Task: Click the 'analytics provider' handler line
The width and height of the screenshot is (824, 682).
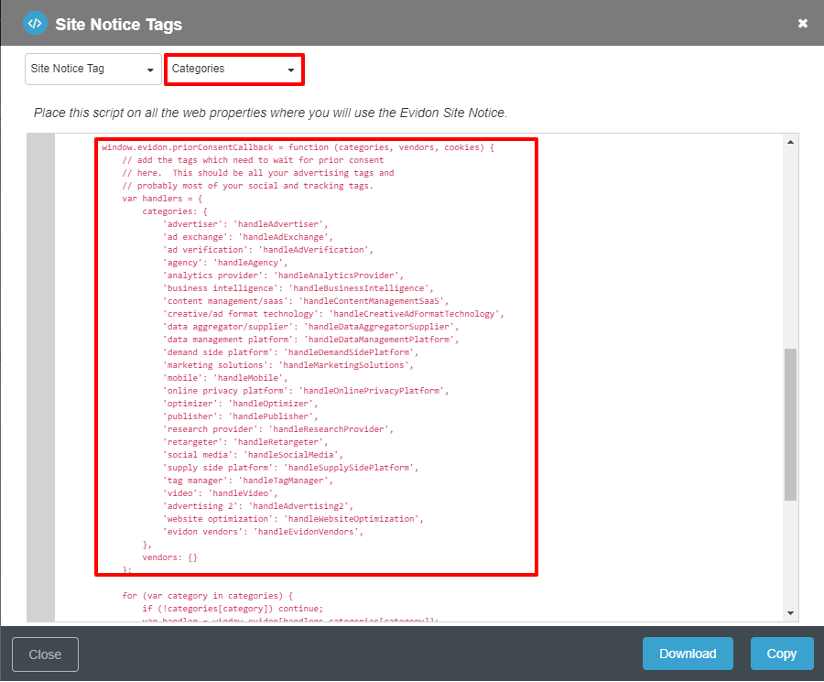Action: 283,275
